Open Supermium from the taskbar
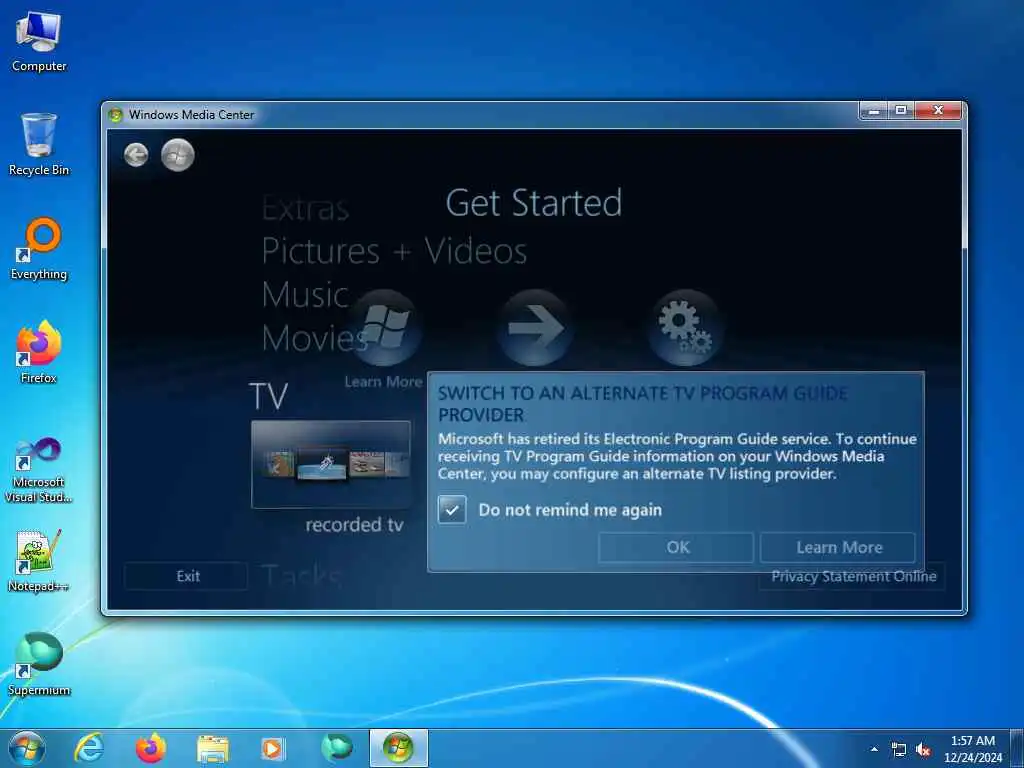Screen dimensions: 1024x768 coord(336,748)
